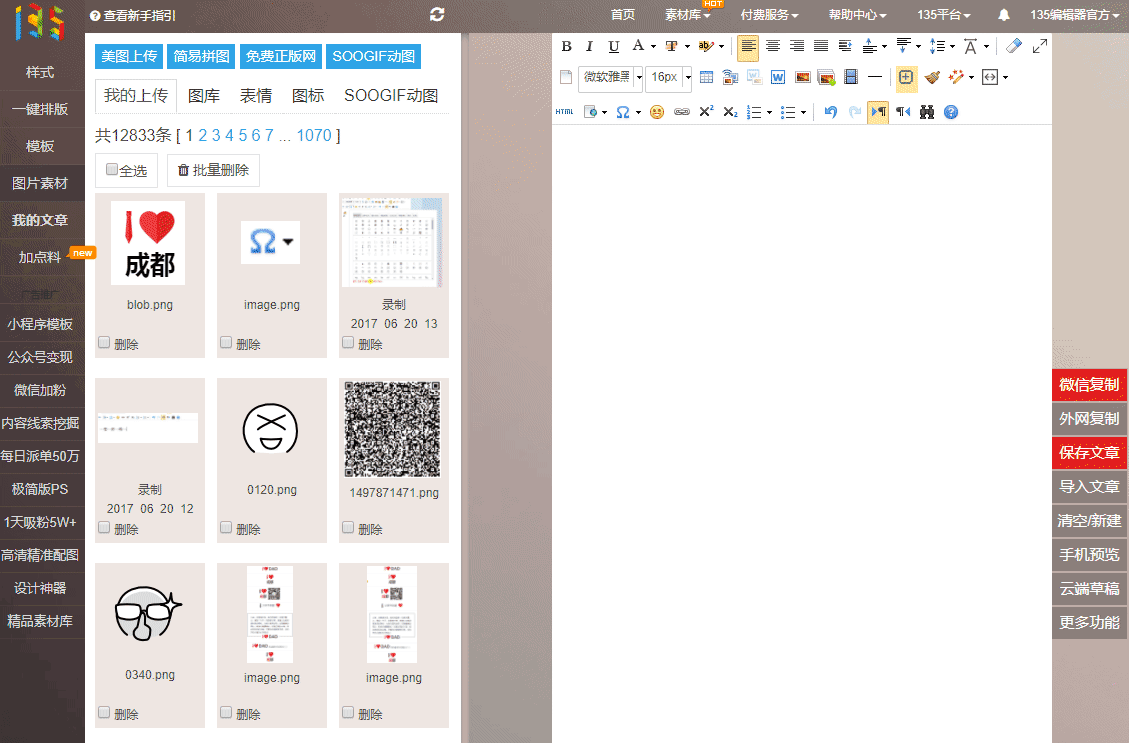Open the 微软雅黑 font family dropdown

(611, 77)
